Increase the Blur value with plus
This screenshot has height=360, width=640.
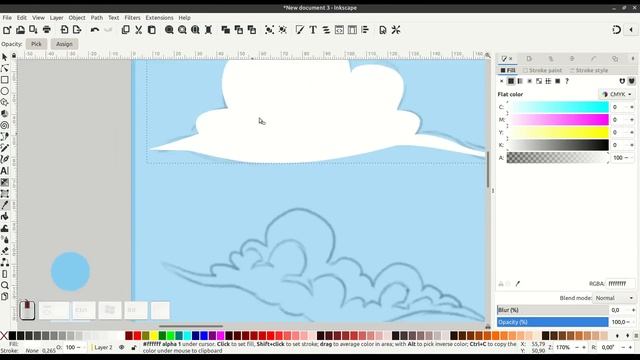[x=633, y=310]
